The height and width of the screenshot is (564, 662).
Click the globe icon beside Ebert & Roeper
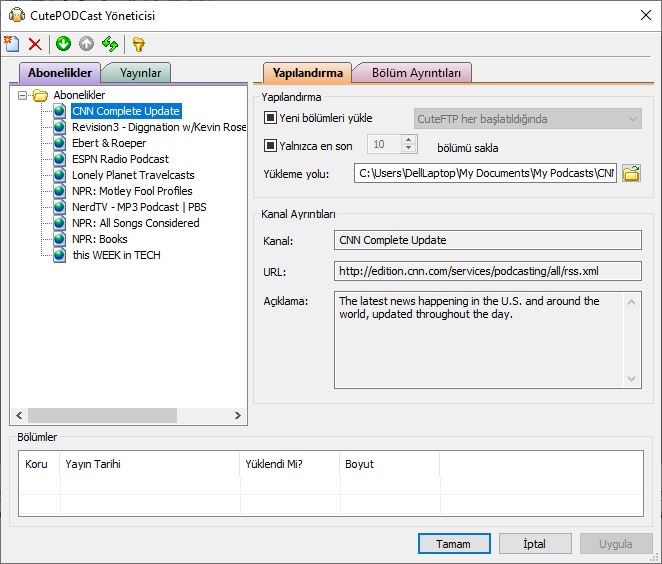(x=60, y=143)
